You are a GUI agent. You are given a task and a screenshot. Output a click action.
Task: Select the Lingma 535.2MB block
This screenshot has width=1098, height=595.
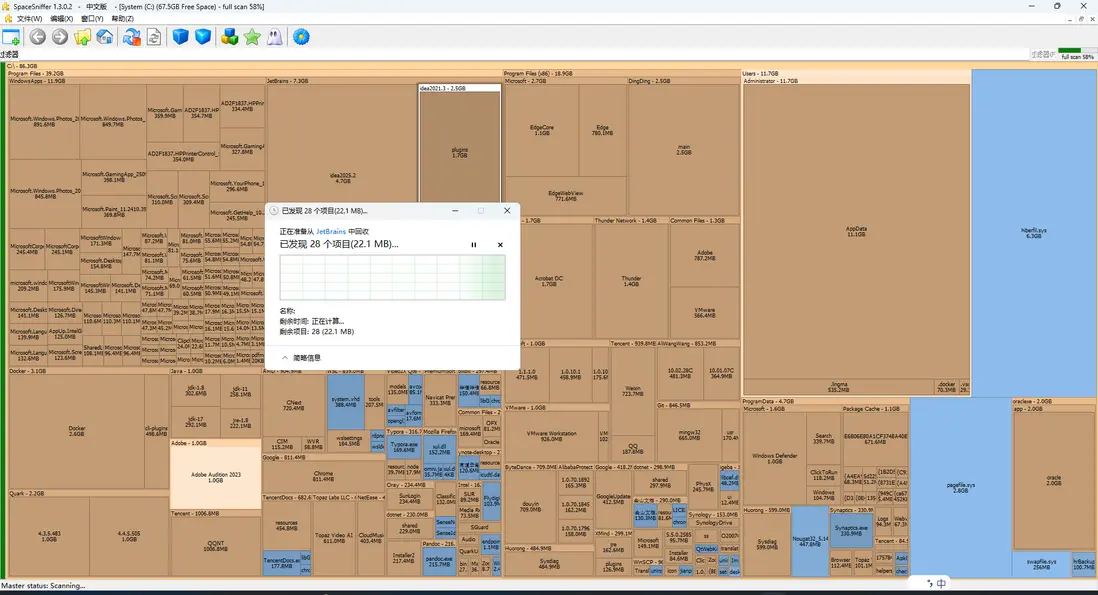click(x=838, y=386)
